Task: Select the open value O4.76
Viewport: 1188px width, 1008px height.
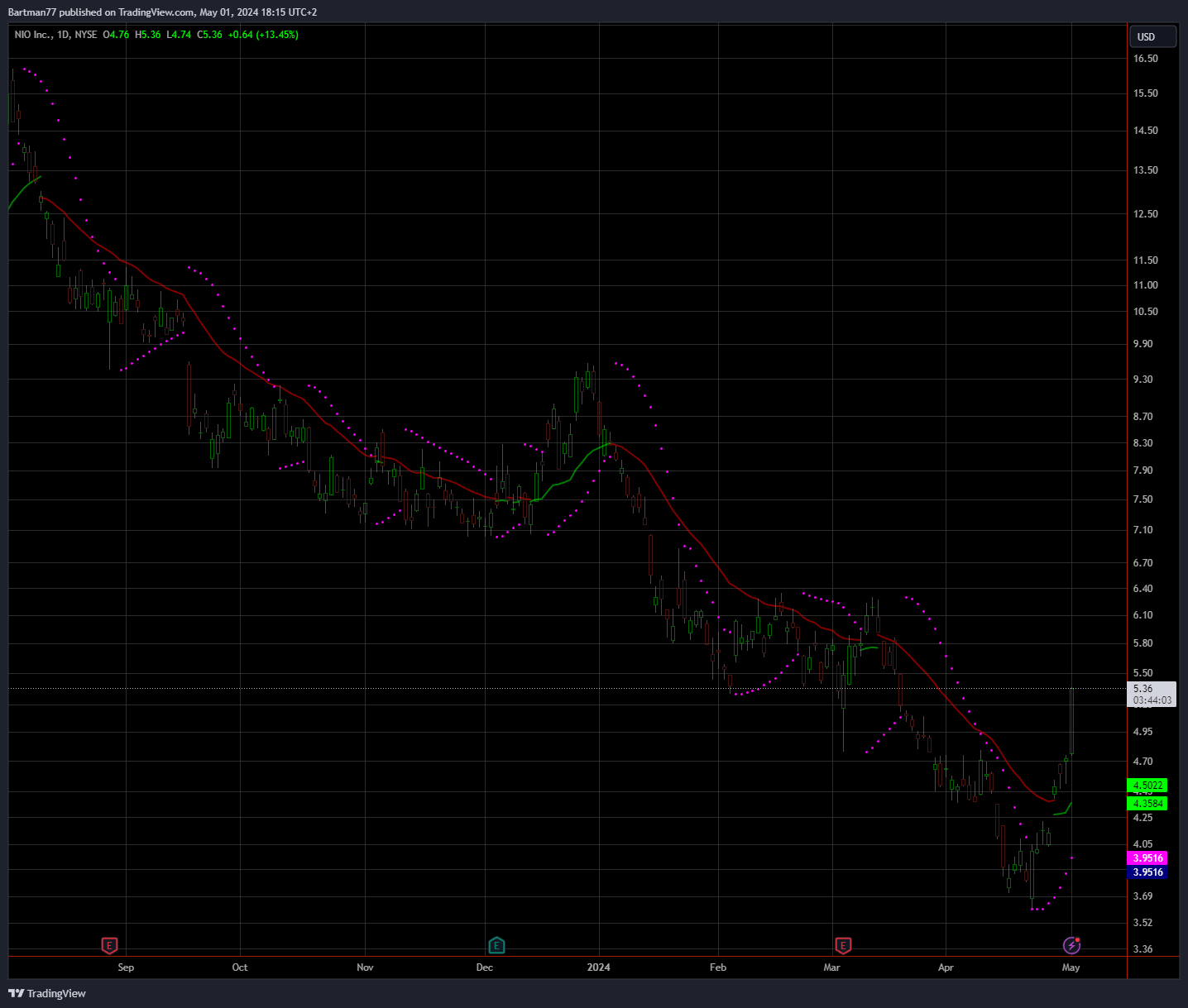Action: pos(116,35)
